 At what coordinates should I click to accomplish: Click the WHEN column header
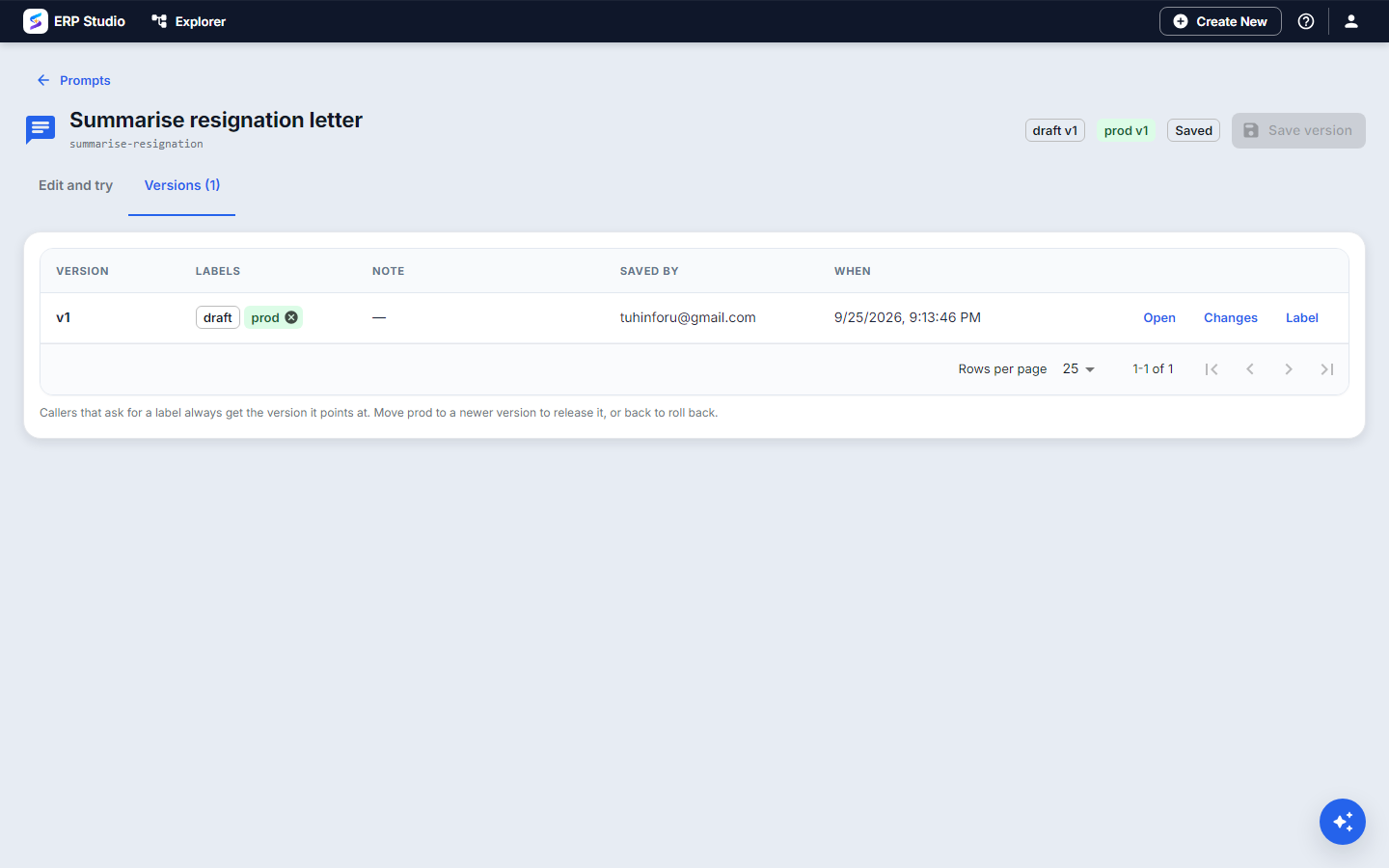tap(853, 271)
